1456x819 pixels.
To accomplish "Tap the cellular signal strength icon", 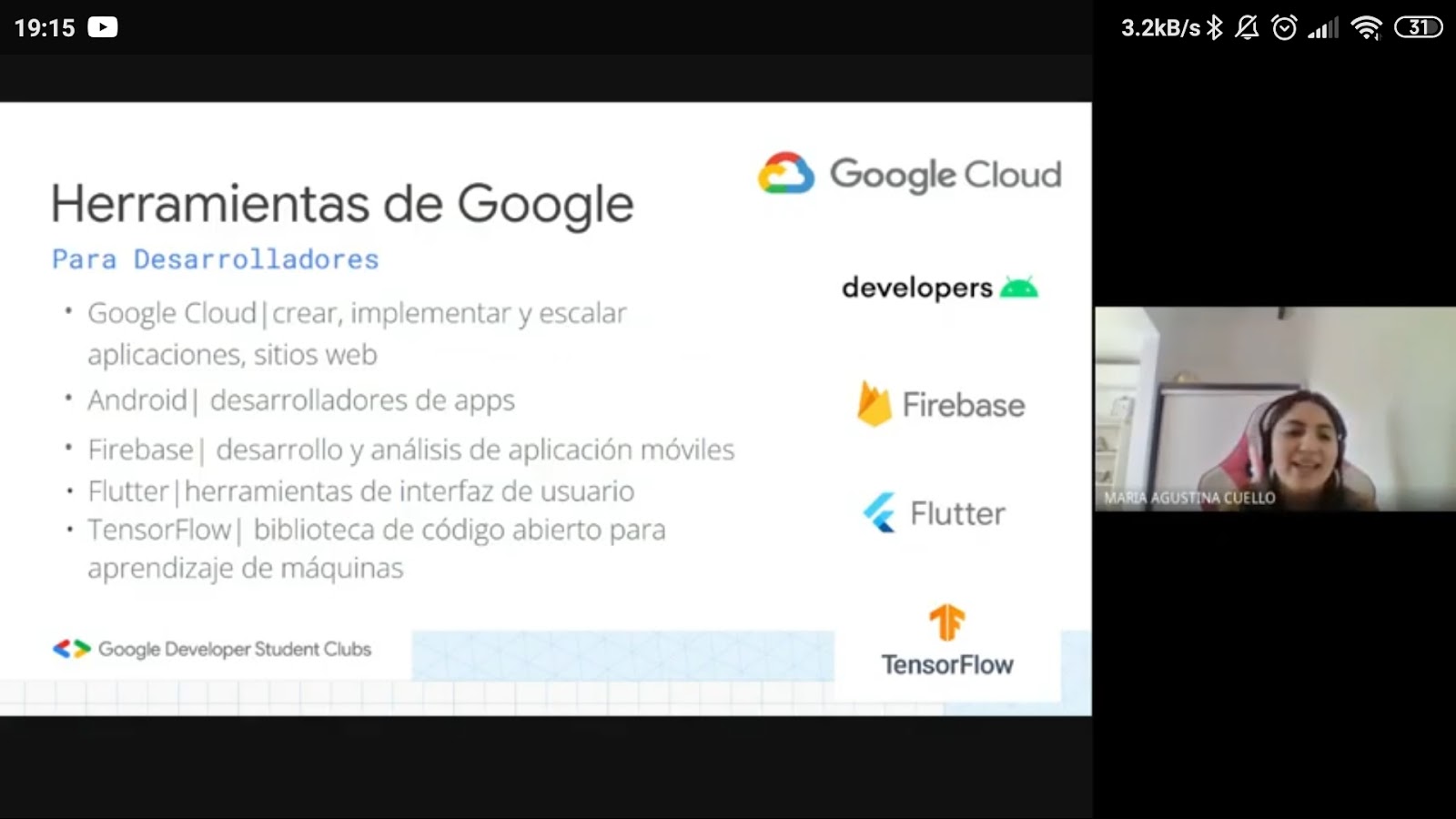I will tap(1323, 28).
